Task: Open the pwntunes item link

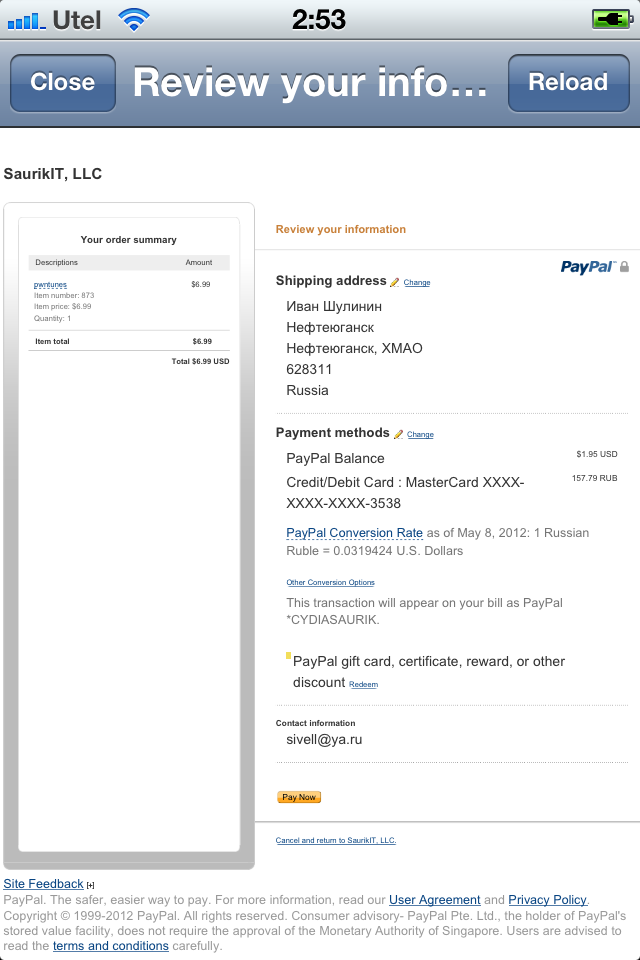Action: 50,285
